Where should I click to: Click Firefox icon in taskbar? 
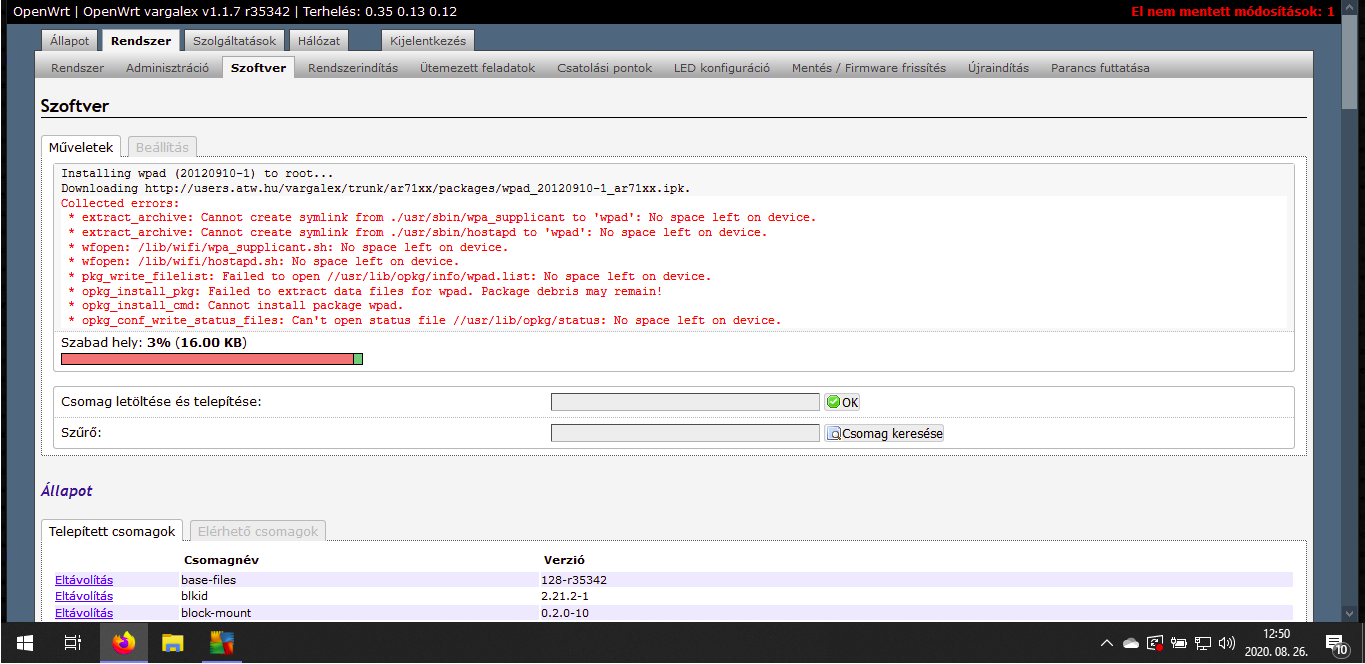[x=124, y=643]
